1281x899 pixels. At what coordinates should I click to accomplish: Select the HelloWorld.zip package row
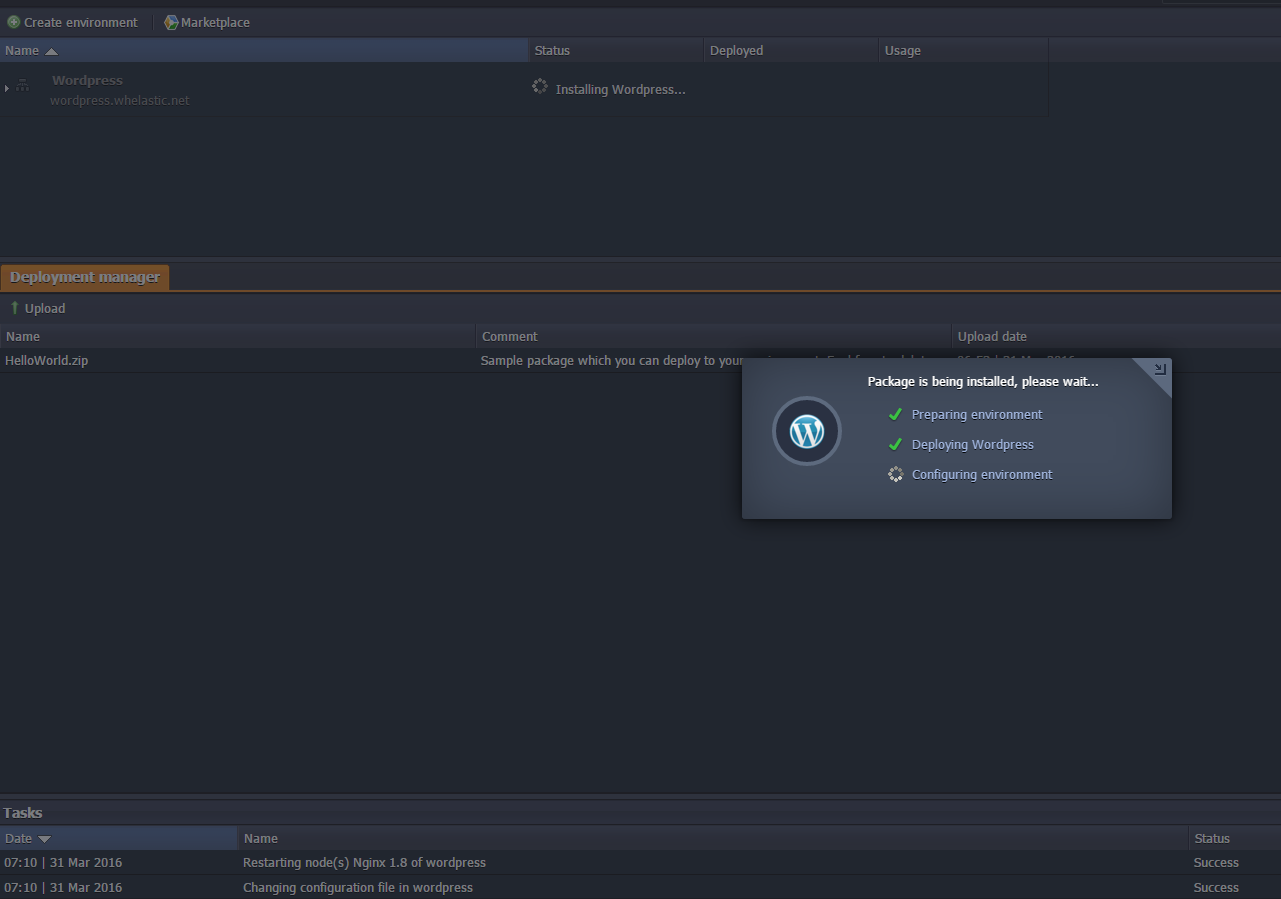pos(46,360)
